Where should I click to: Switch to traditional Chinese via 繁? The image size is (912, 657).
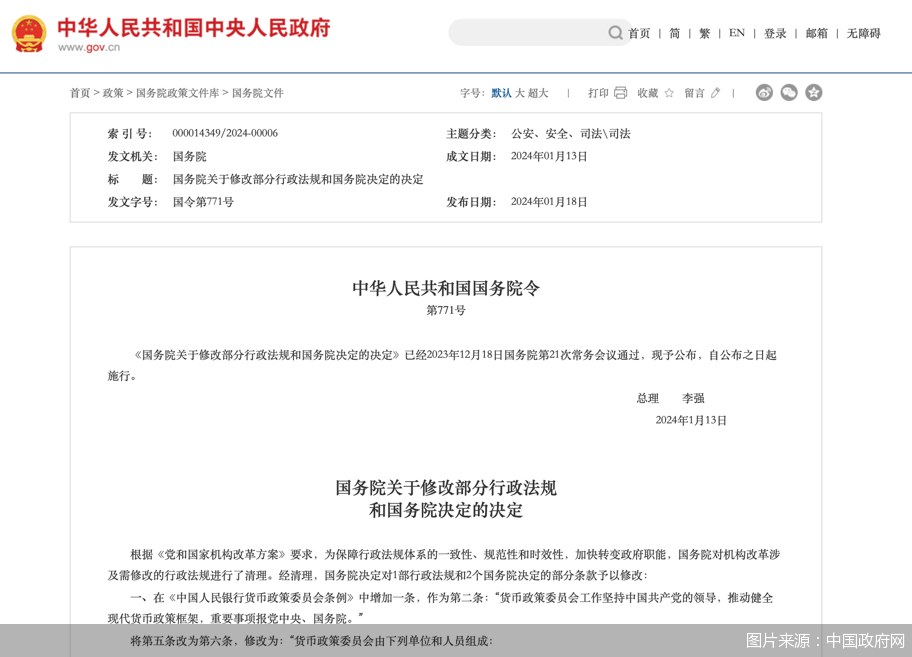[704, 33]
